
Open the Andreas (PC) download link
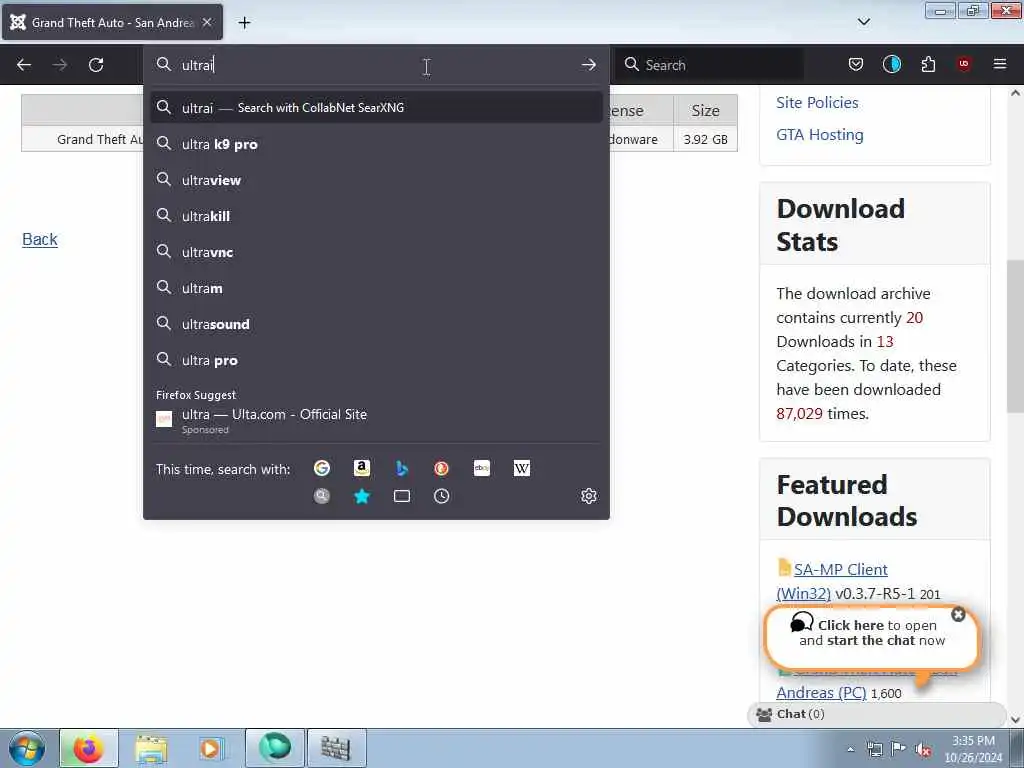click(x=821, y=692)
